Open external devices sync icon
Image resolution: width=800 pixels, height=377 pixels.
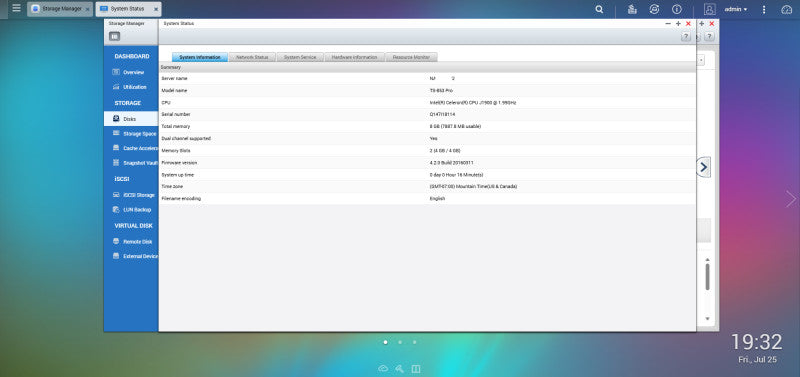654,9
